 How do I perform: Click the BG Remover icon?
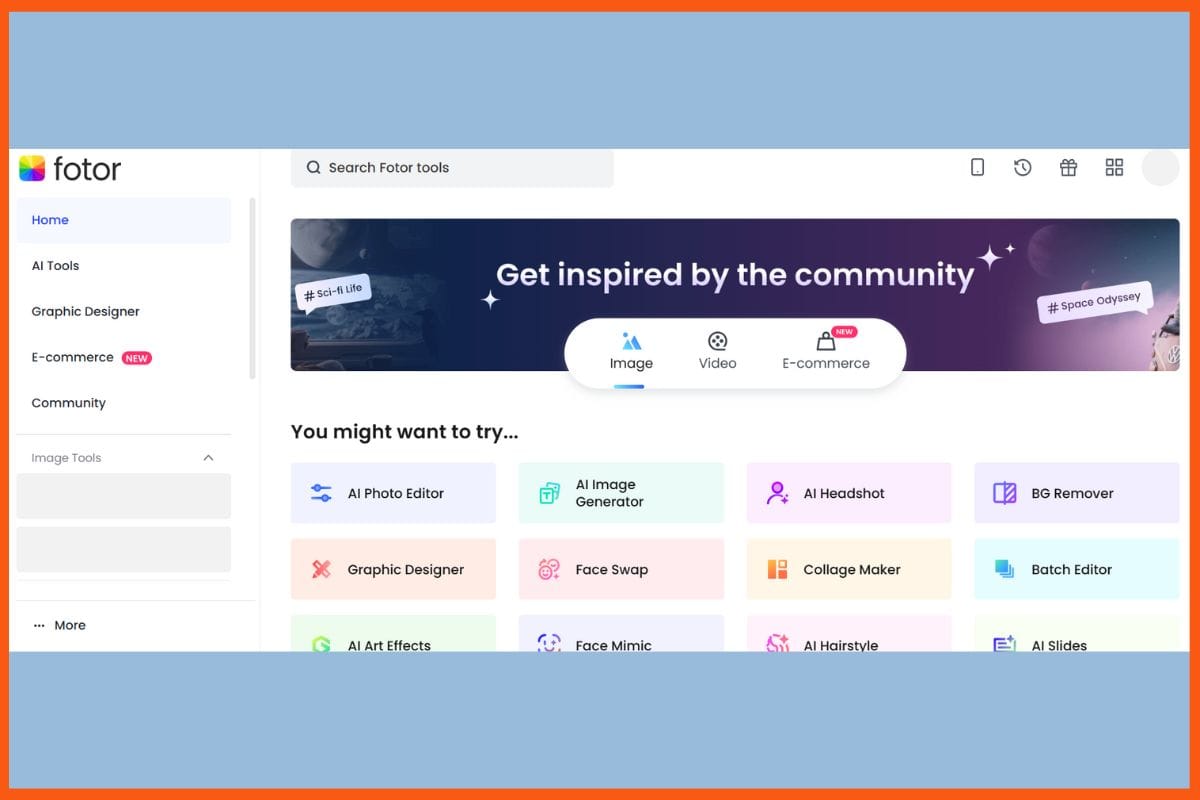coord(1005,493)
